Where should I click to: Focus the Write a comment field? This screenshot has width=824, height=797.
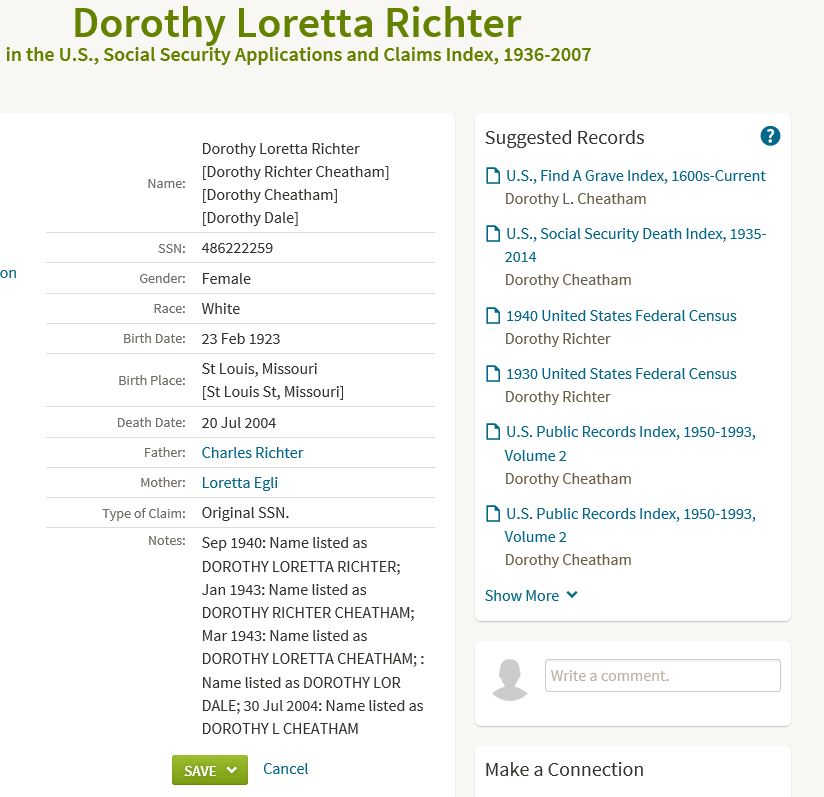tap(663, 675)
